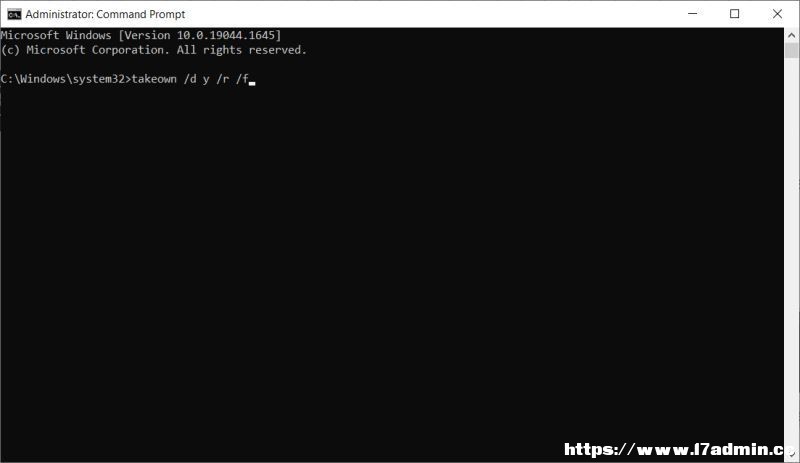Viewport: 800px width, 463px height.
Task: Close the Administrator Command Prompt window
Action: point(777,14)
